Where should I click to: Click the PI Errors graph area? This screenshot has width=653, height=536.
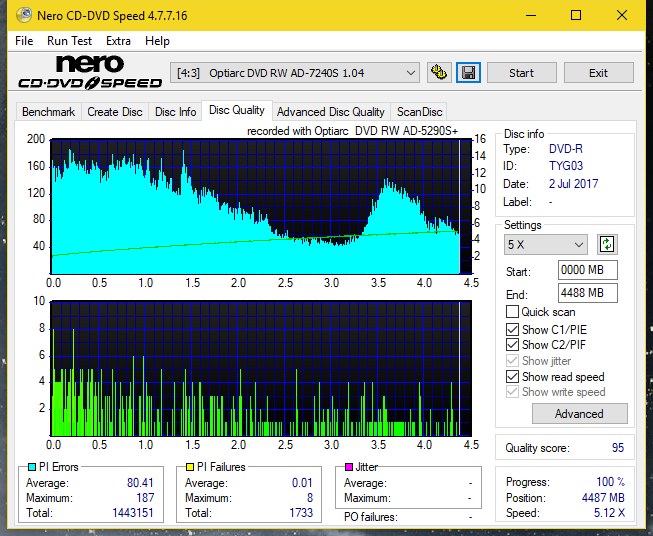click(261, 207)
